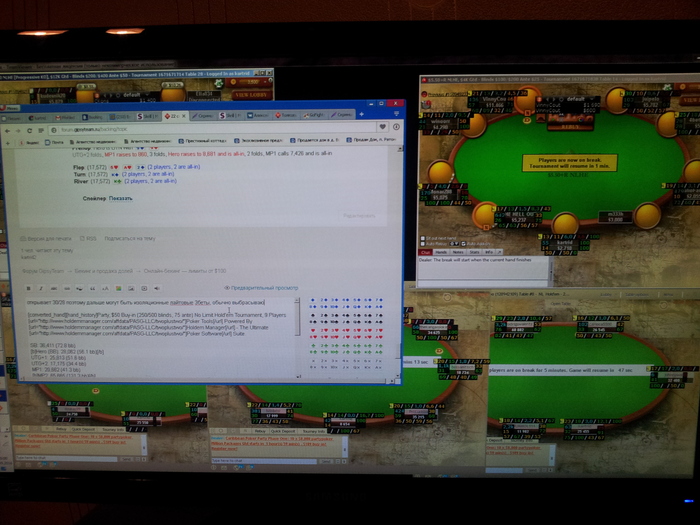Open the font size icon in editor
This screenshot has width=700, height=525.
pyautogui.click(x=105, y=288)
